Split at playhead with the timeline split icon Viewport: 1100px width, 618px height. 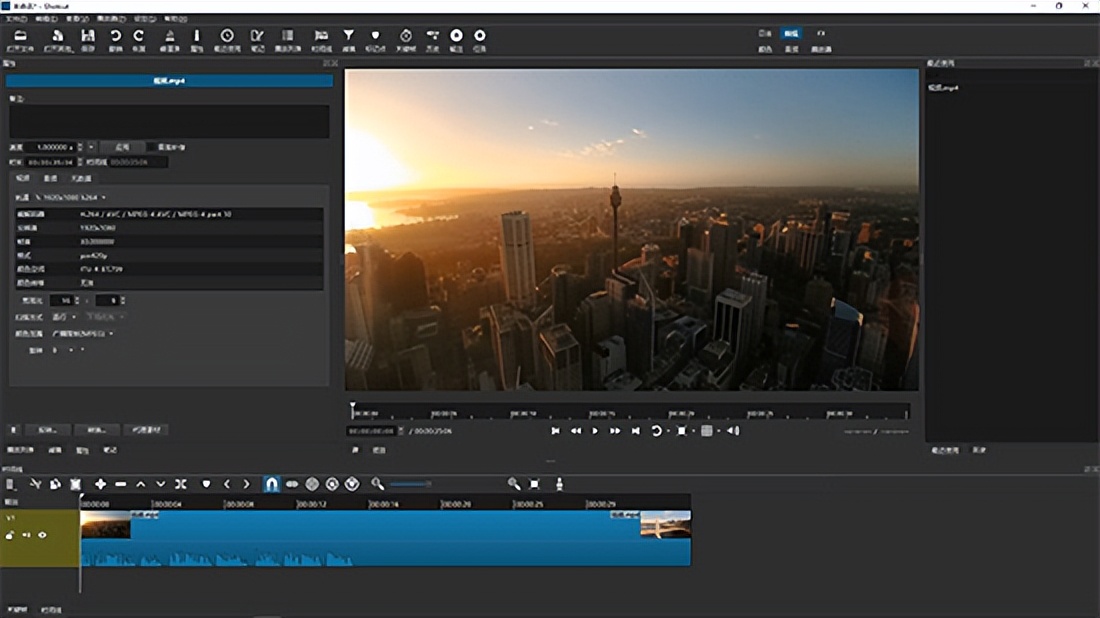coord(181,484)
